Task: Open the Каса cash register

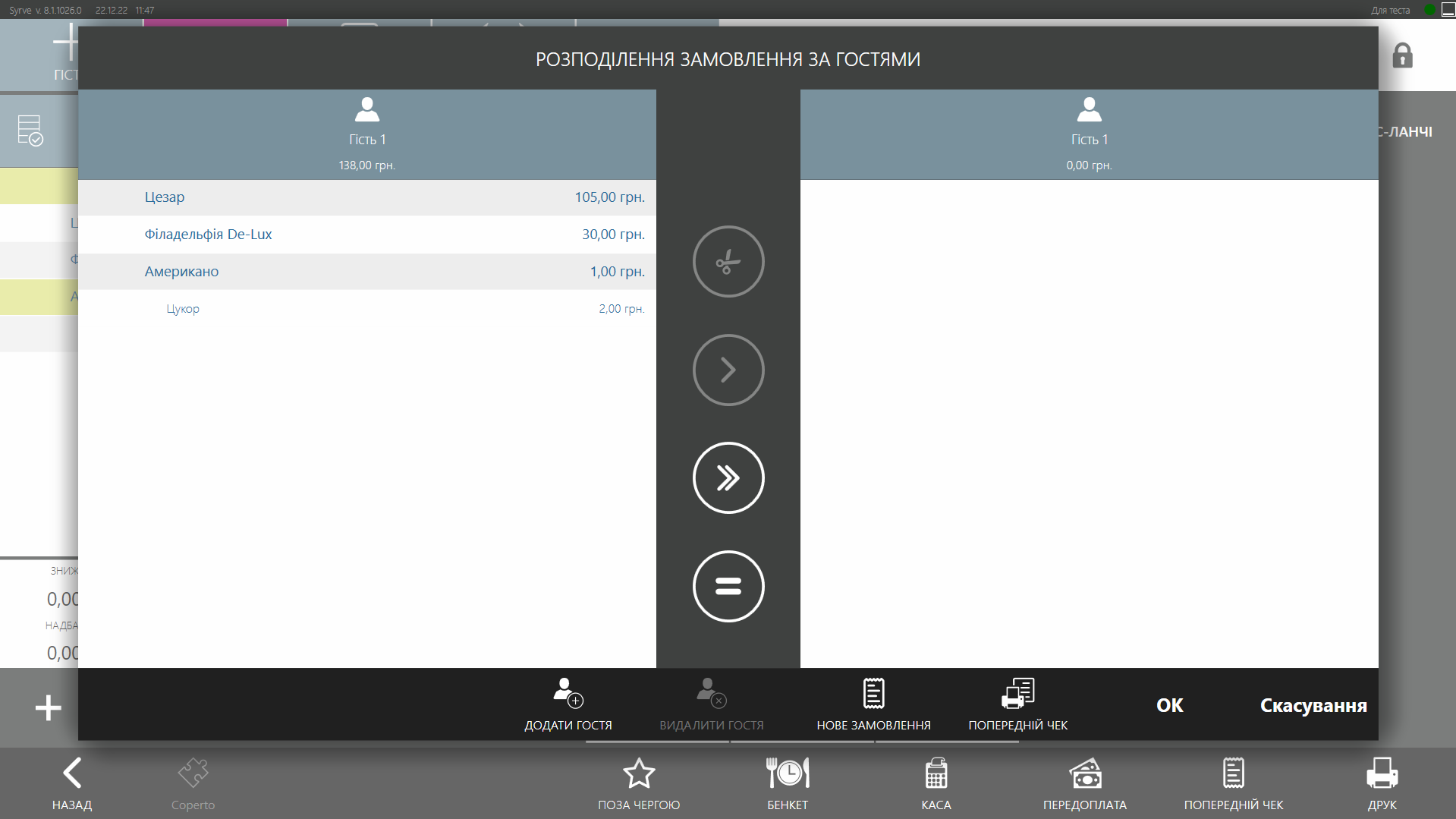Action: (936, 784)
